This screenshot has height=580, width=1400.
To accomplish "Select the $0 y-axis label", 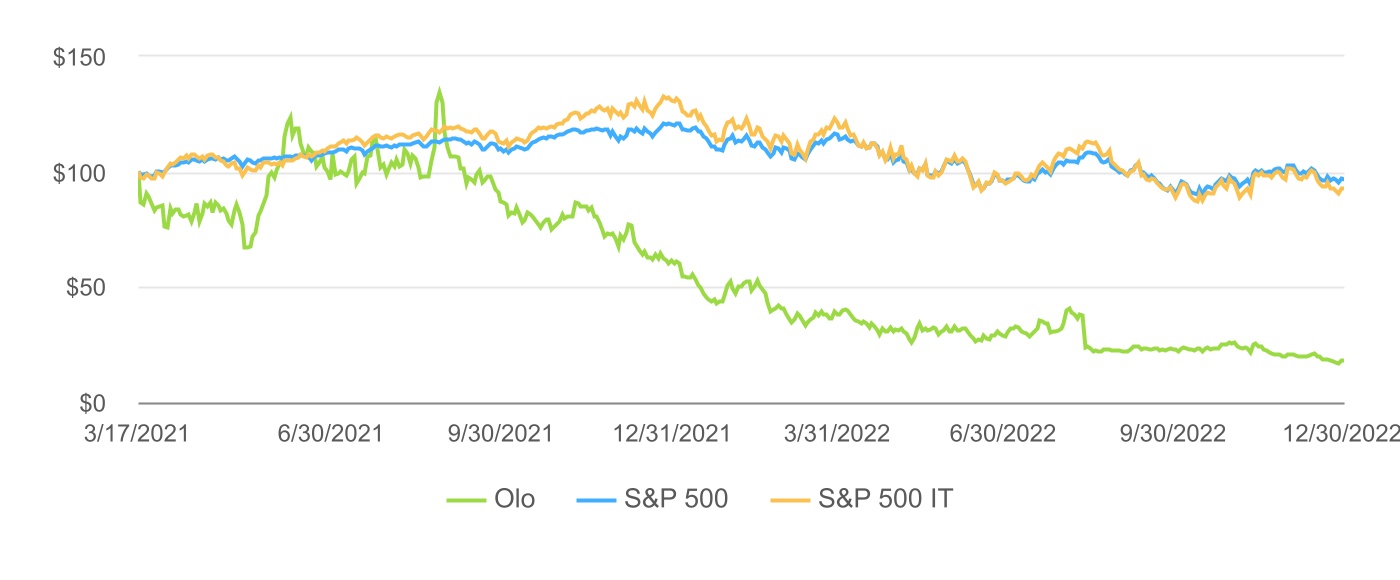I will (93, 403).
